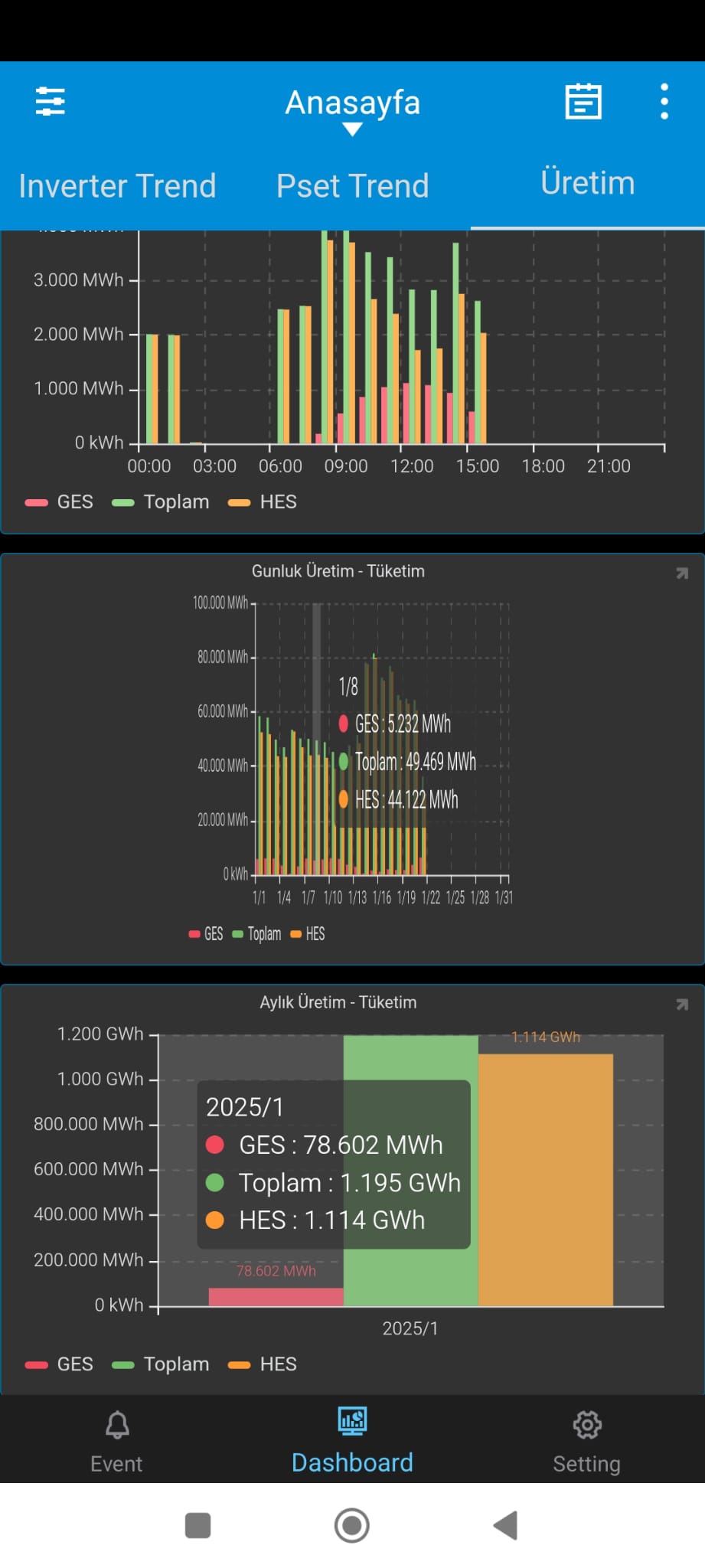The width and height of the screenshot is (705, 1568).
Task: Toggle Toplam series in daily chart legend
Action: point(257,934)
